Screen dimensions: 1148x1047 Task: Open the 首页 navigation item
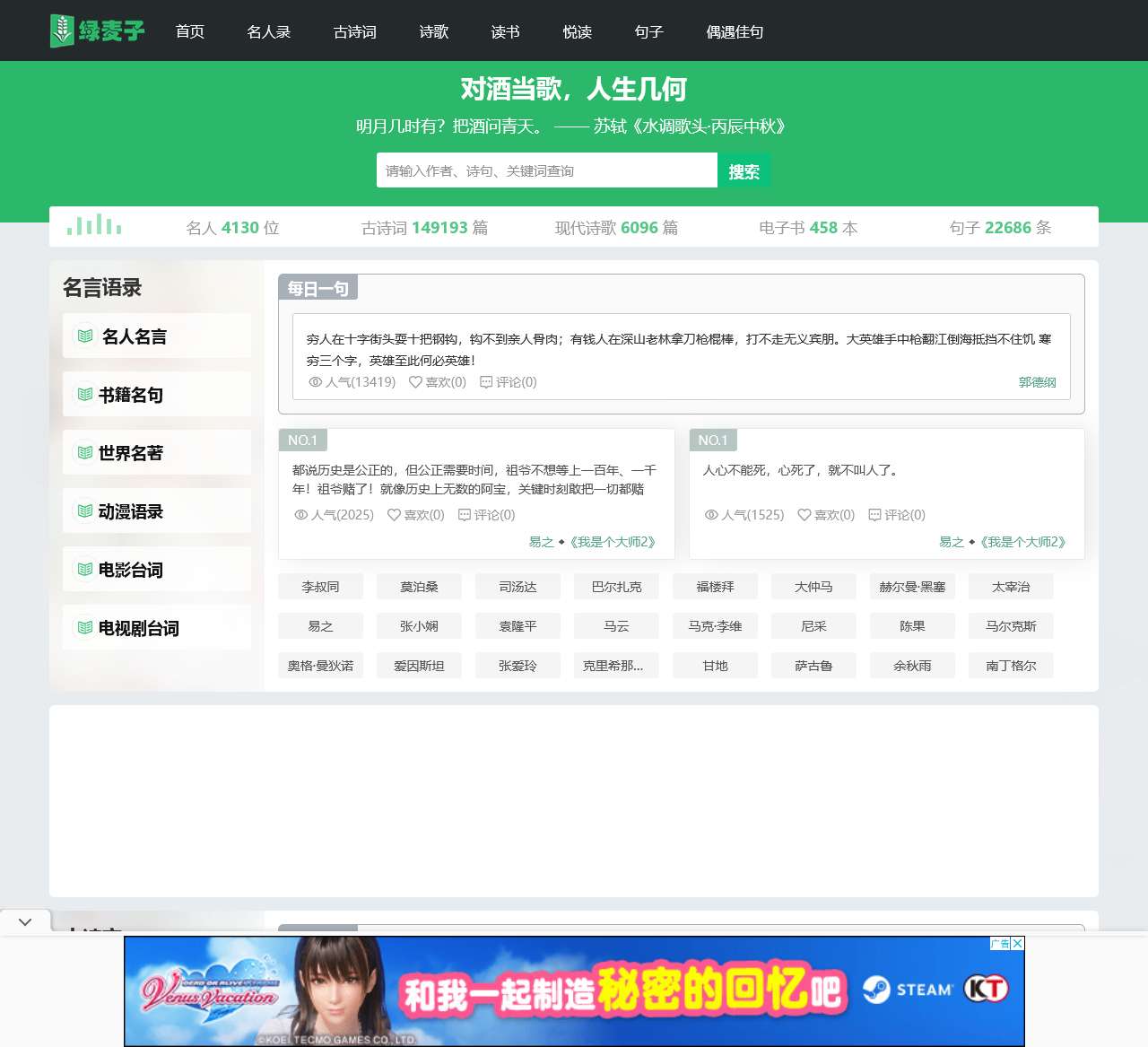pos(190,31)
